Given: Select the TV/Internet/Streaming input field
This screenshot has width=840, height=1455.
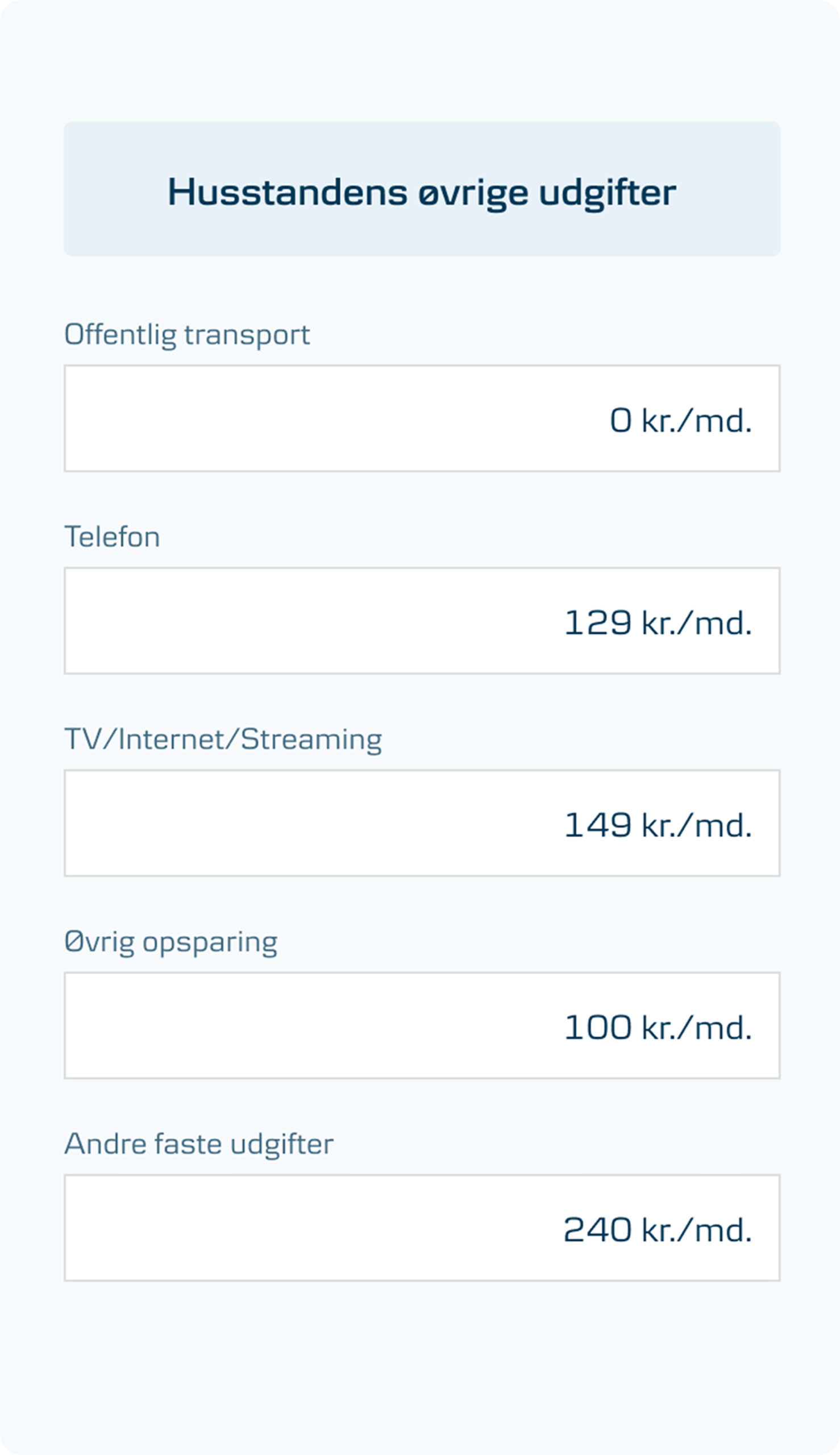Looking at the screenshot, I should pyautogui.click(x=422, y=824).
